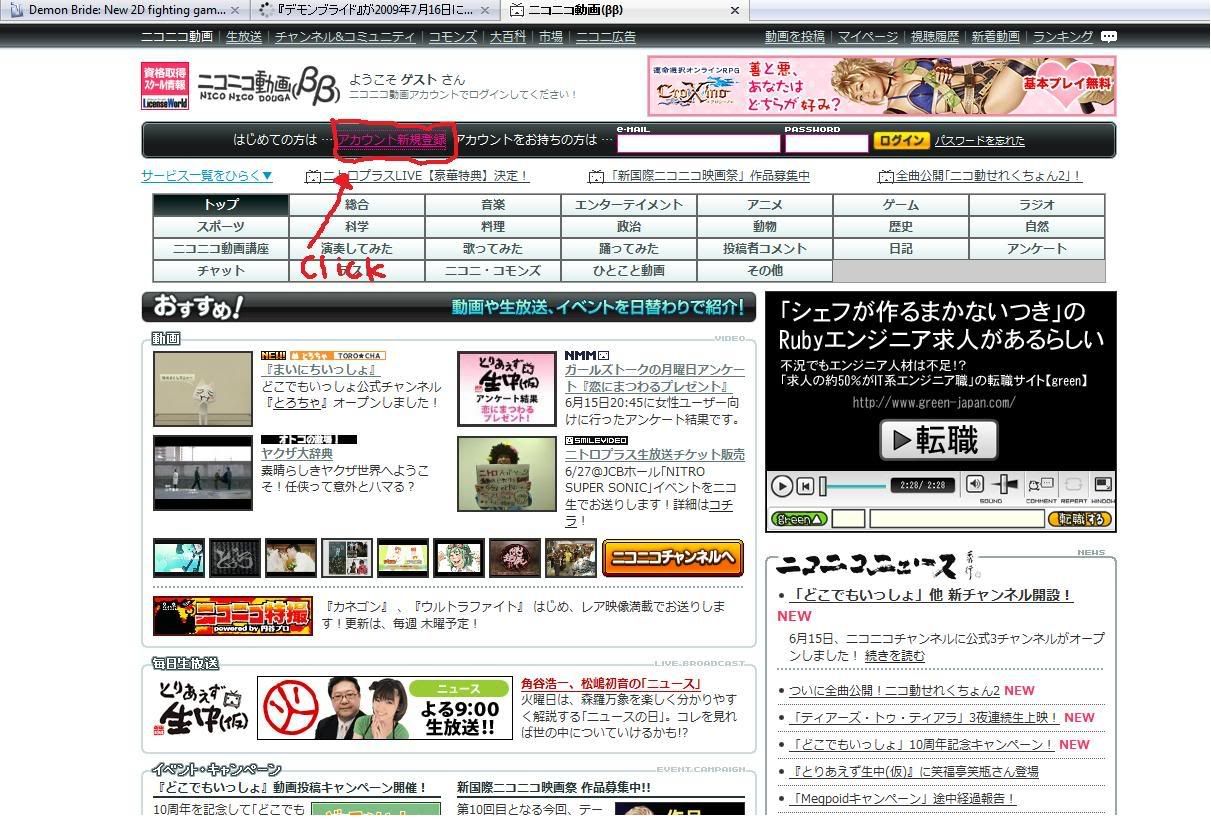Image resolution: width=1211 pixels, height=819 pixels.
Task: Click the パスワードを忘れた link
Action: coord(980,141)
